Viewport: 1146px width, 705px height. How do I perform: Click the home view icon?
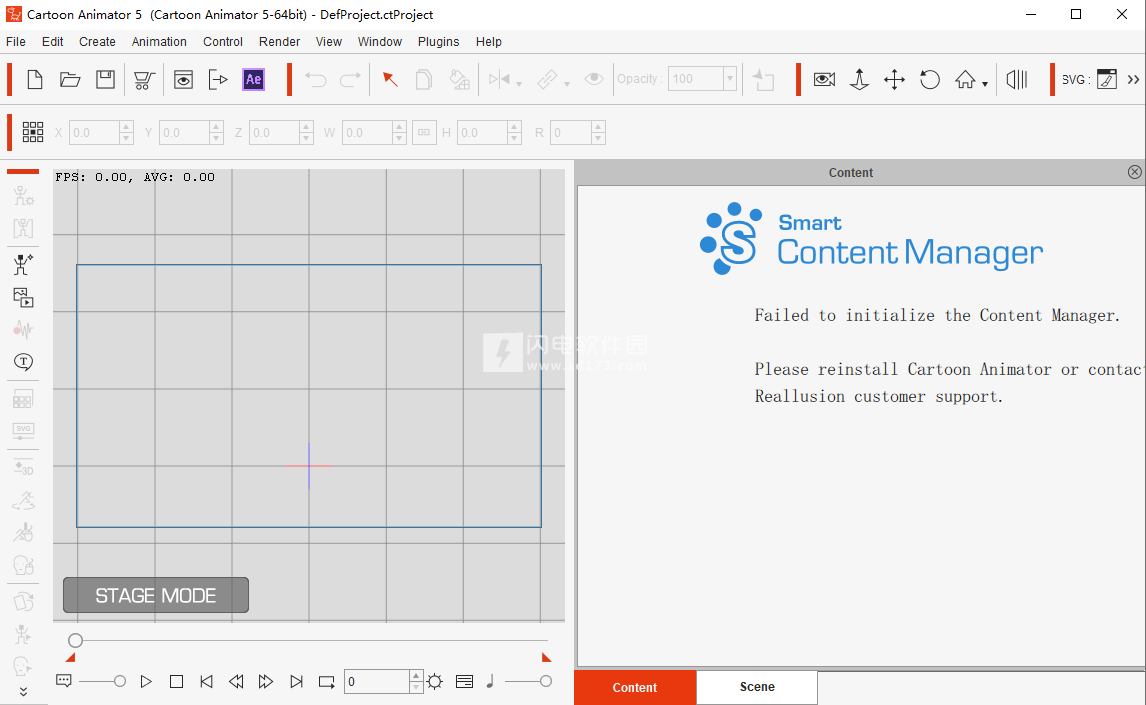(x=965, y=79)
